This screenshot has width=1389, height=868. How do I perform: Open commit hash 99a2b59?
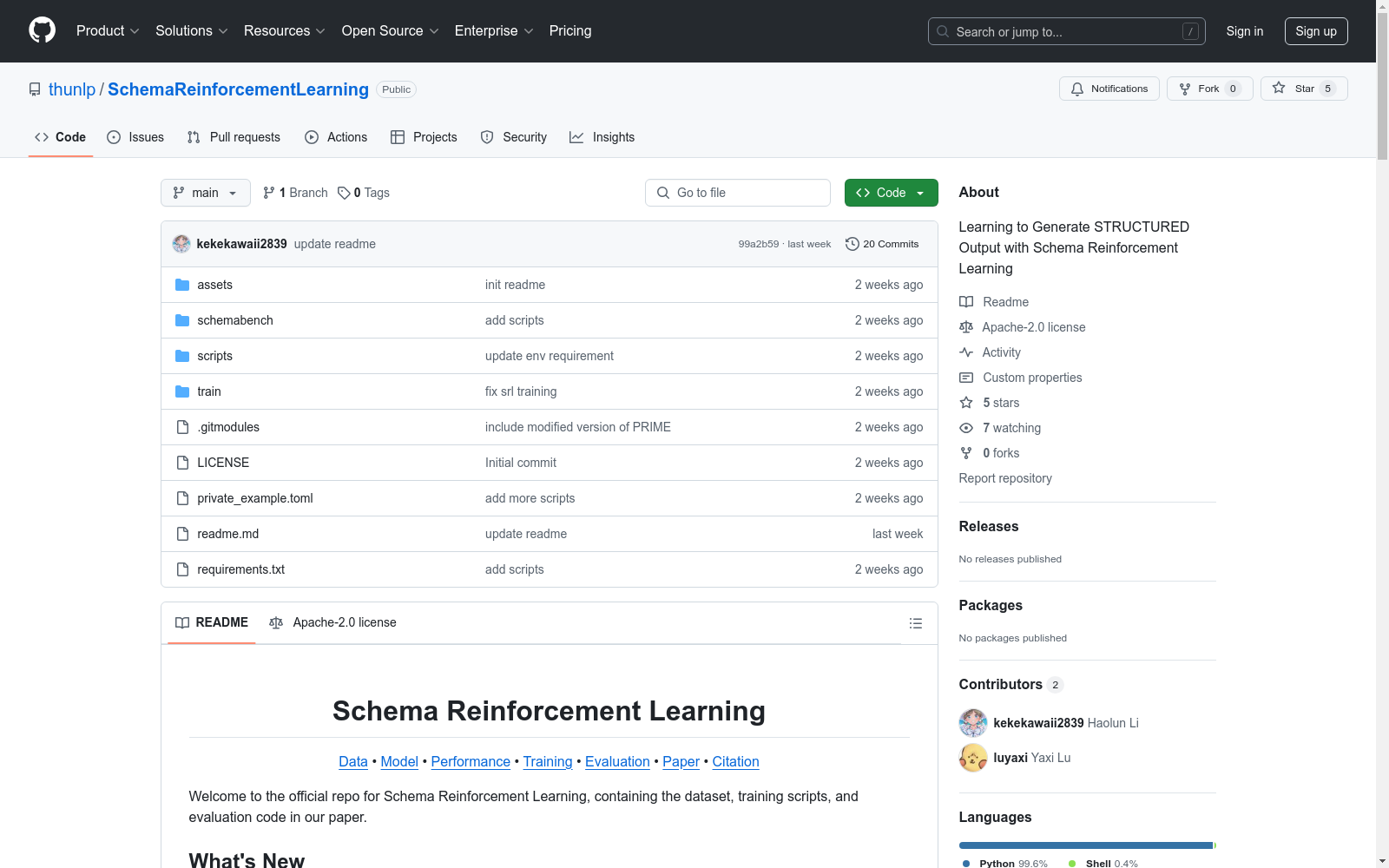[x=759, y=244]
